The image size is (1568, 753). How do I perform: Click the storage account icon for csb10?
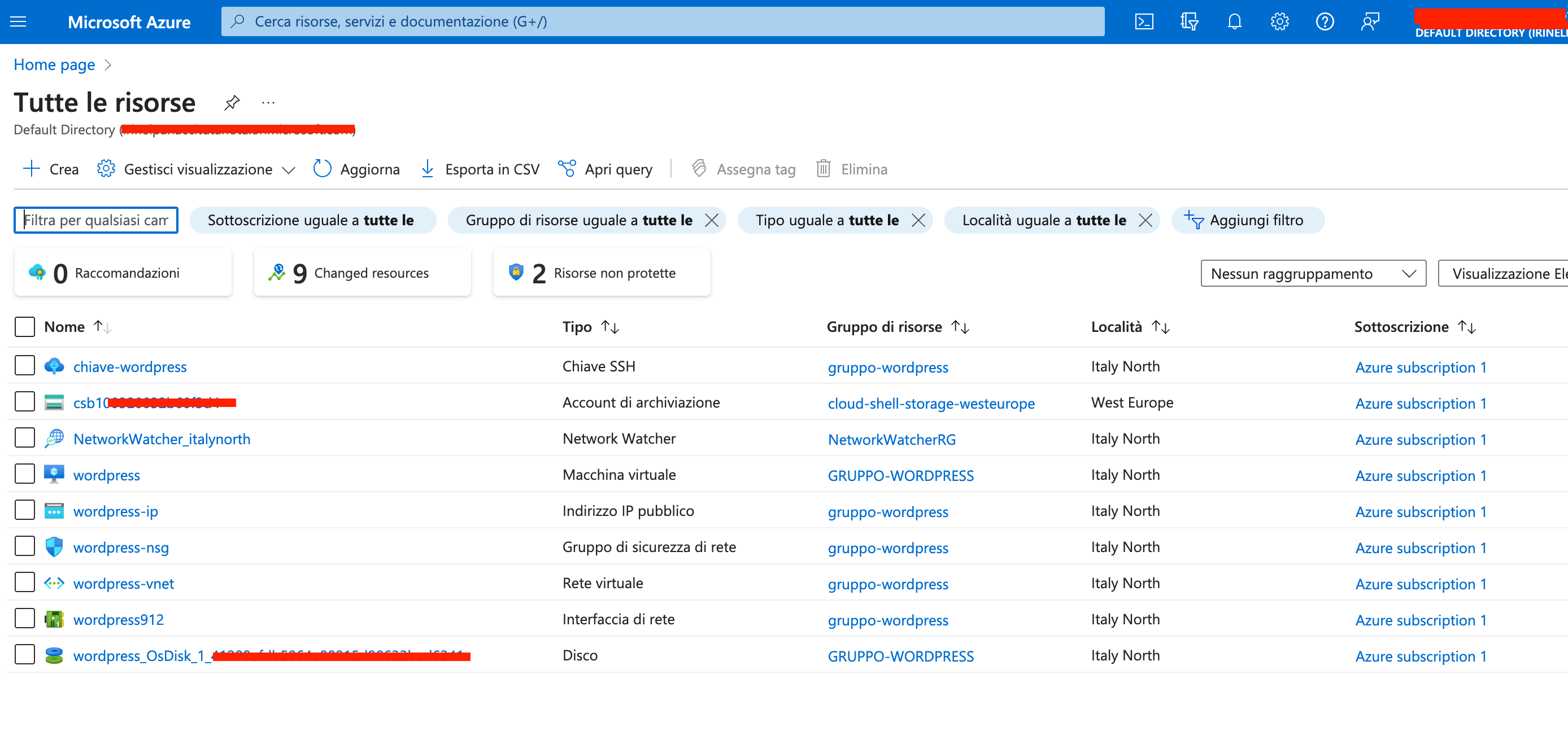54,402
